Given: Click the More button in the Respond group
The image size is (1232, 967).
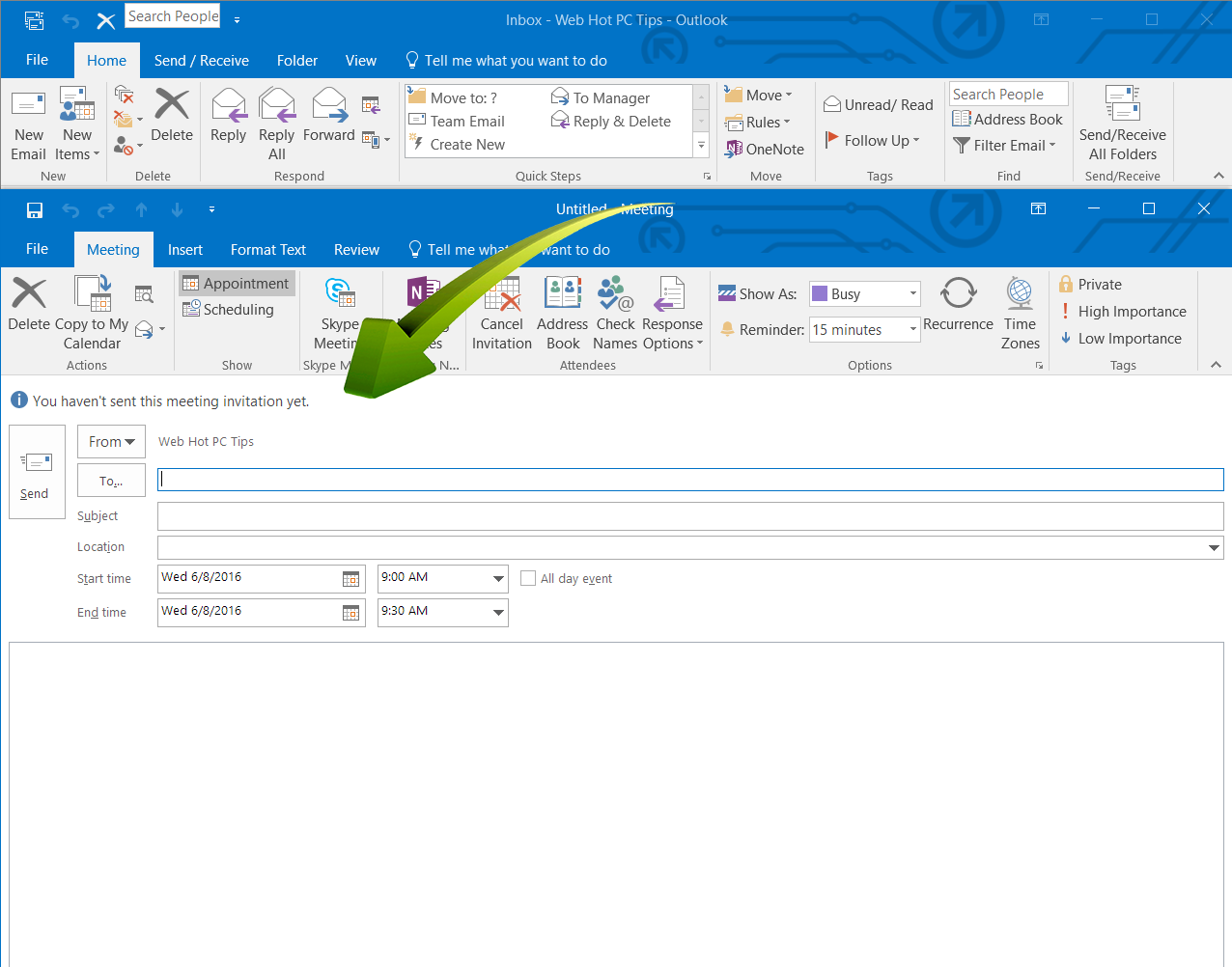Looking at the screenshot, I should (x=376, y=140).
